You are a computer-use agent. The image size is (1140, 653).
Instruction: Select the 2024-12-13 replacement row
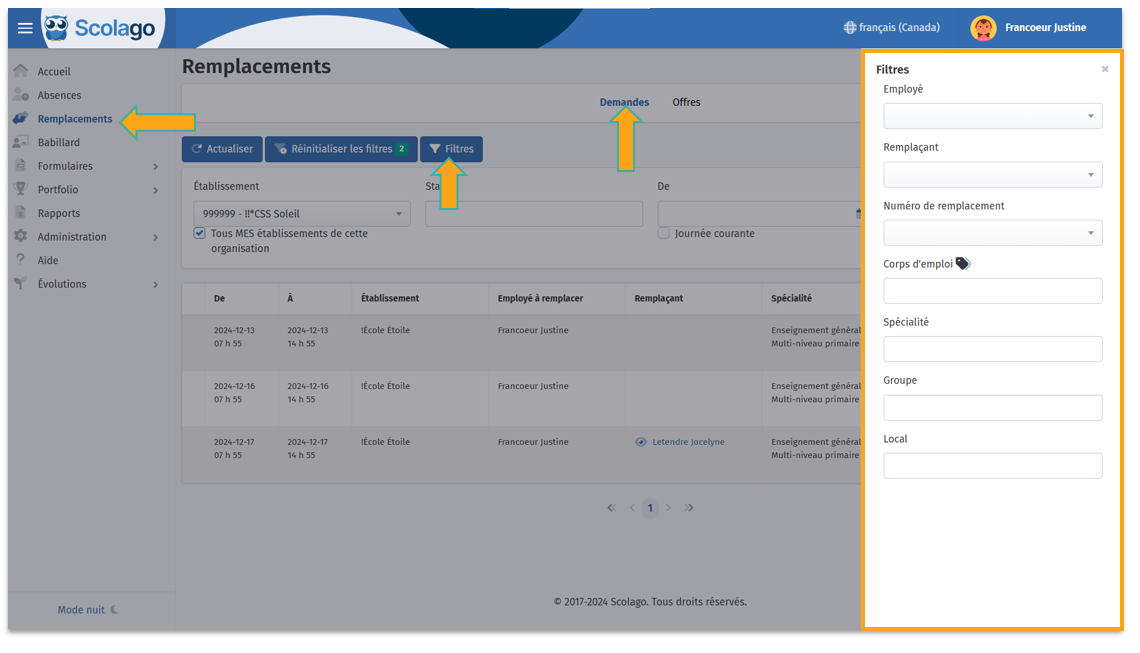click(521, 342)
